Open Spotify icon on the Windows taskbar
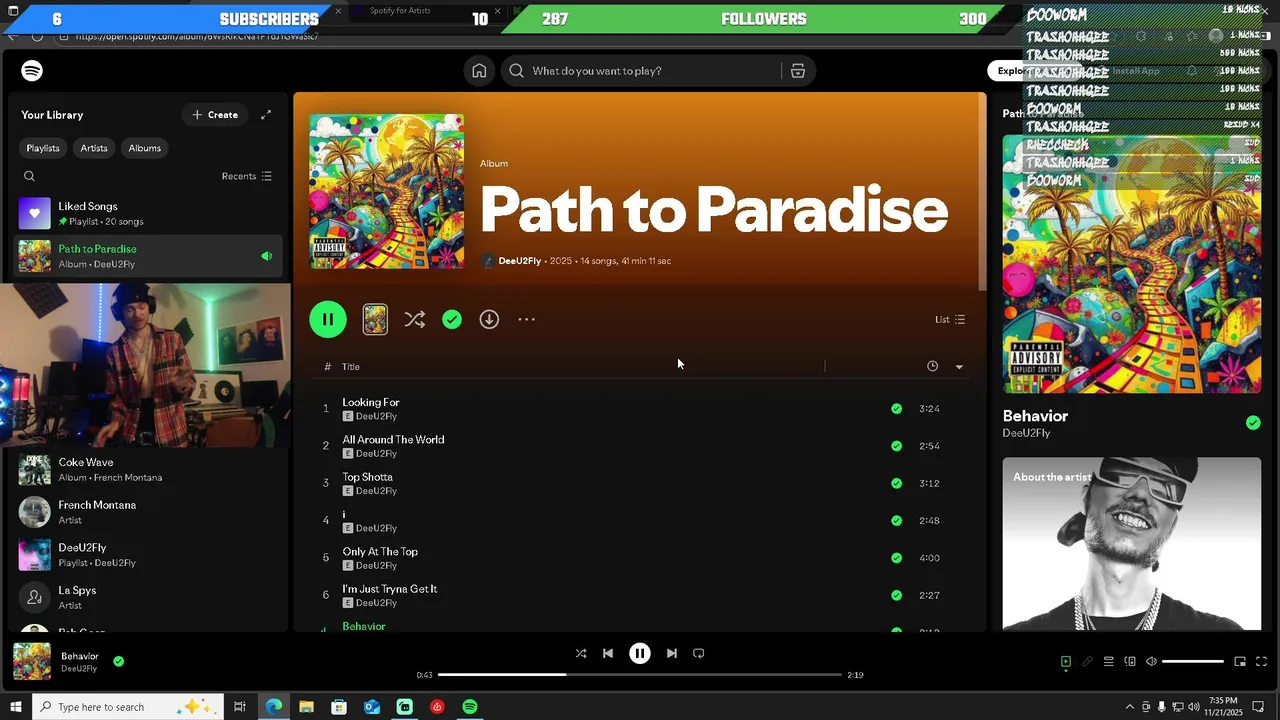The image size is (1280, 720). 470,707
